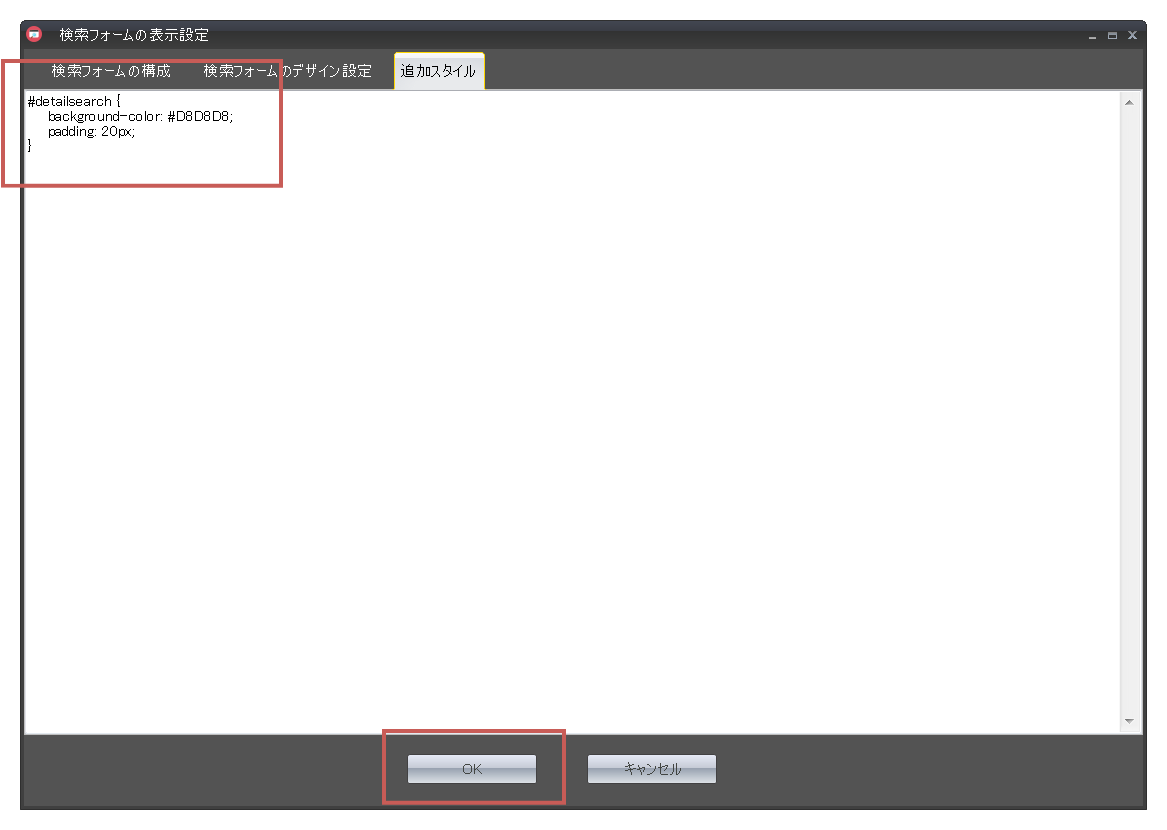Click the red app icon in title bar
This screenshot has height=830, width=1167.
pos(34,34)
